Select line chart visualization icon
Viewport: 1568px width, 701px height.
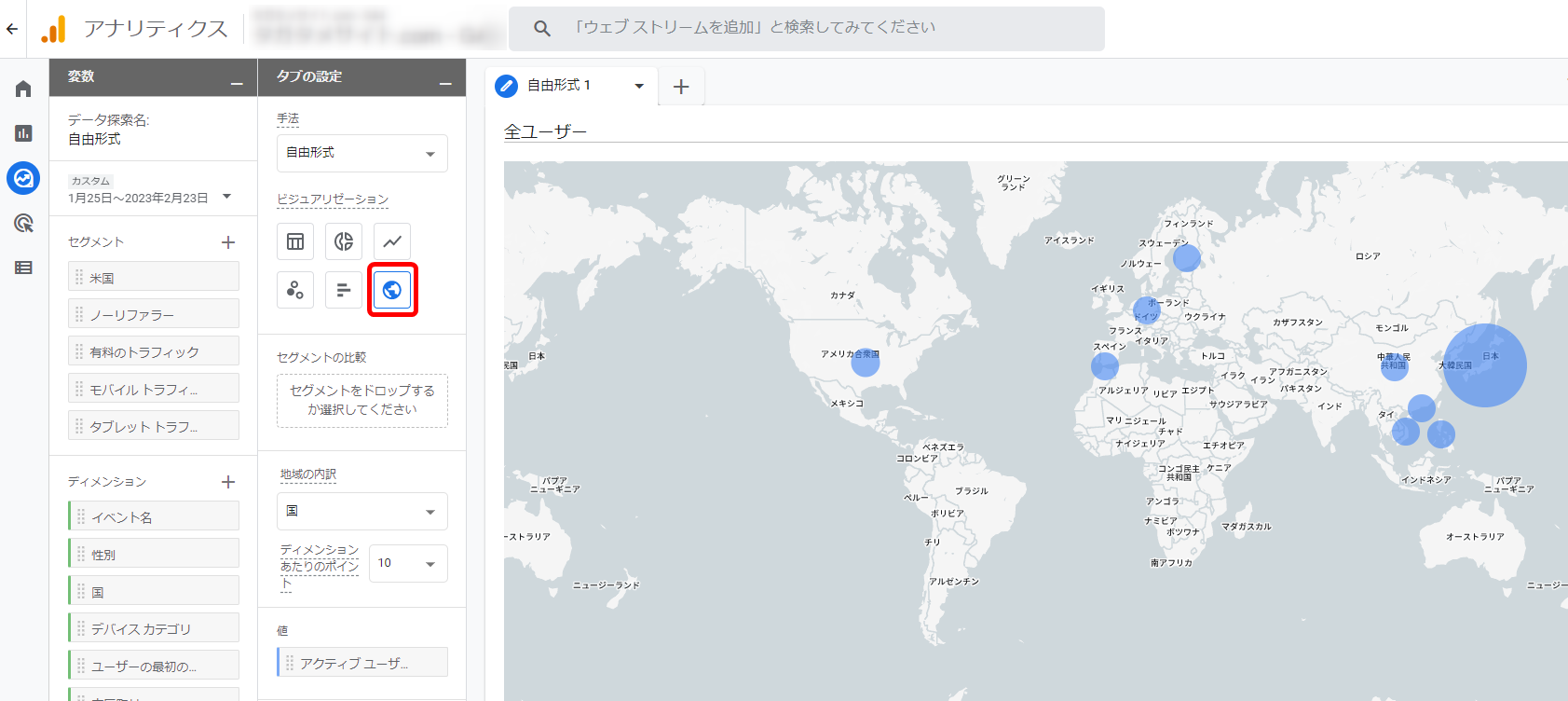coord(392,241)
